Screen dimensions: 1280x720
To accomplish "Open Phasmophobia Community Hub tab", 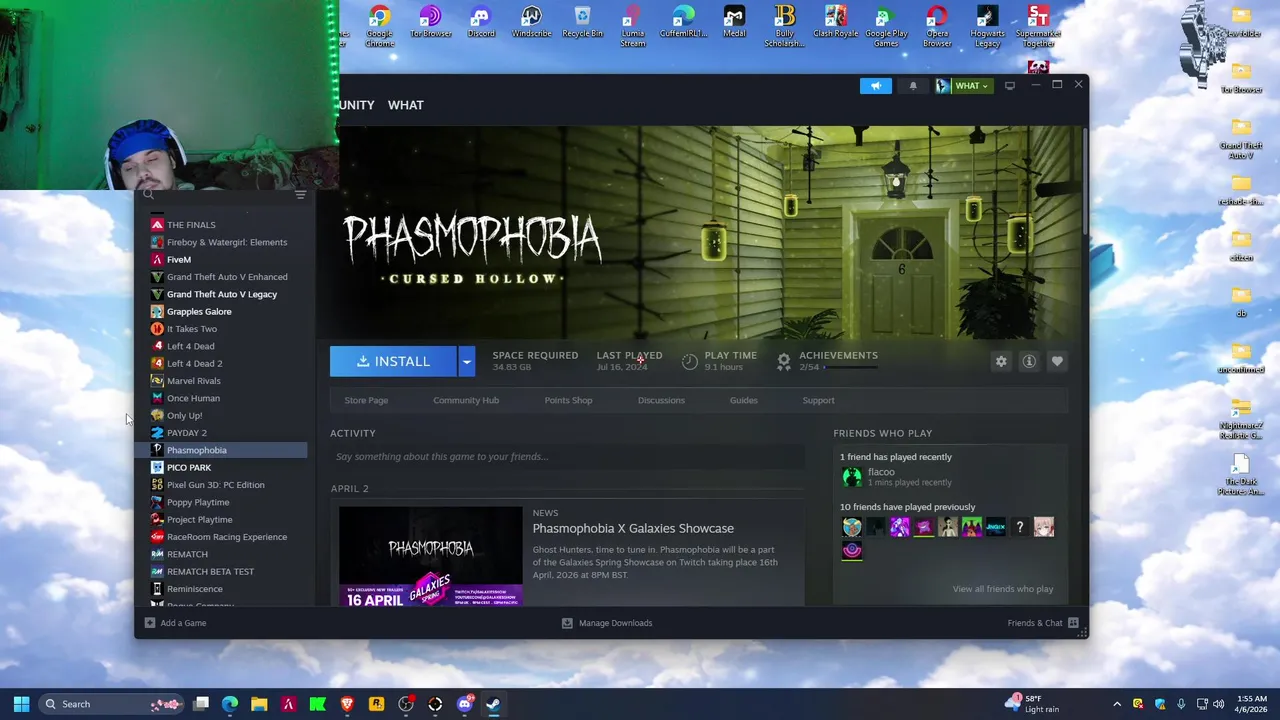I will 466,400.
